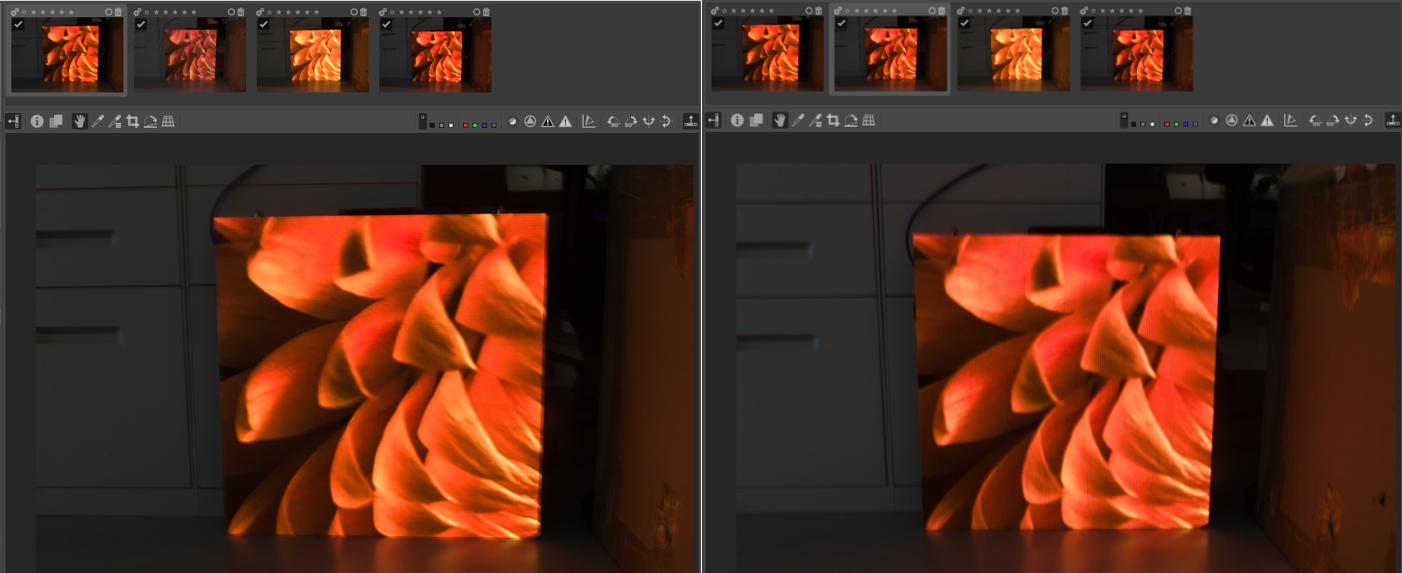1402x573 pixels.
Task: Rotate image left 90° in left editor
Action: point(613,121)
